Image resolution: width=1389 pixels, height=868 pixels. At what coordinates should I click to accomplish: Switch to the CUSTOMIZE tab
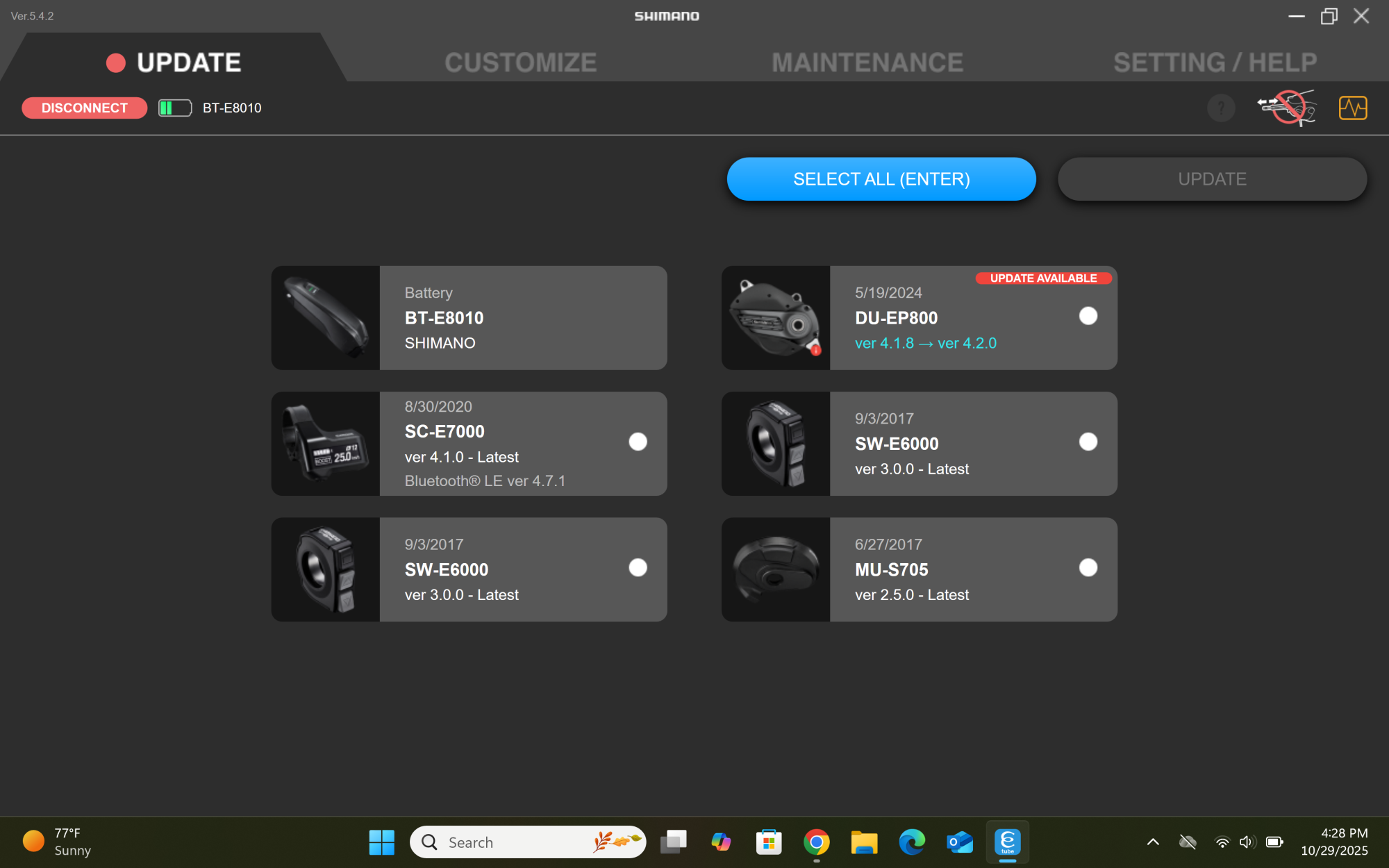(520, 62)
